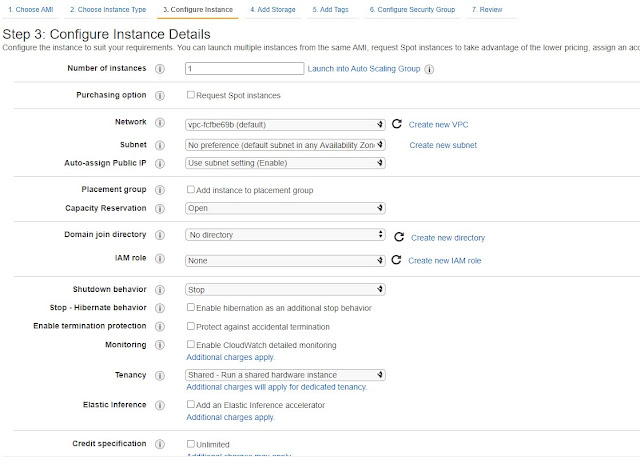Expand the Shutdown behavior dropdown
The height and width of the screenshot is (464, 640).
[x=285, y=290]
